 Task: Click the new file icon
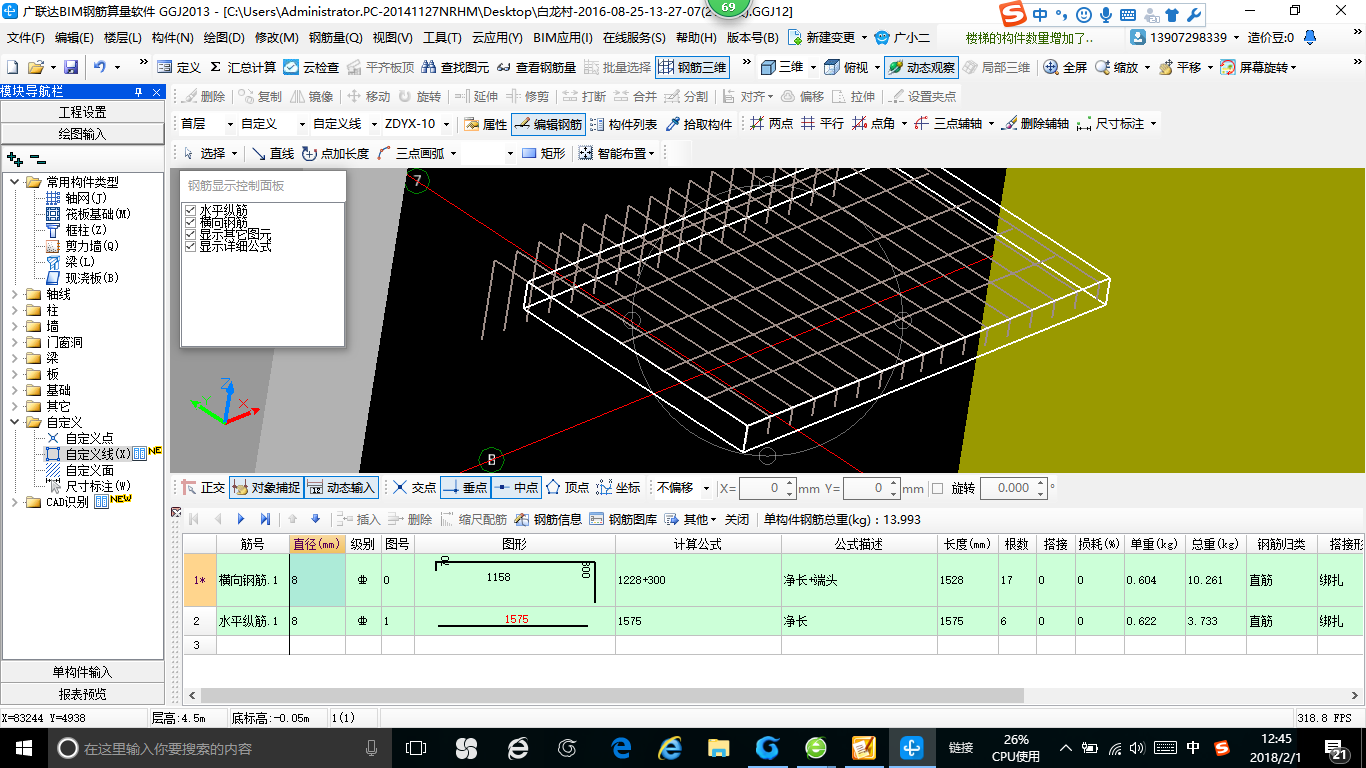[12, 67]
